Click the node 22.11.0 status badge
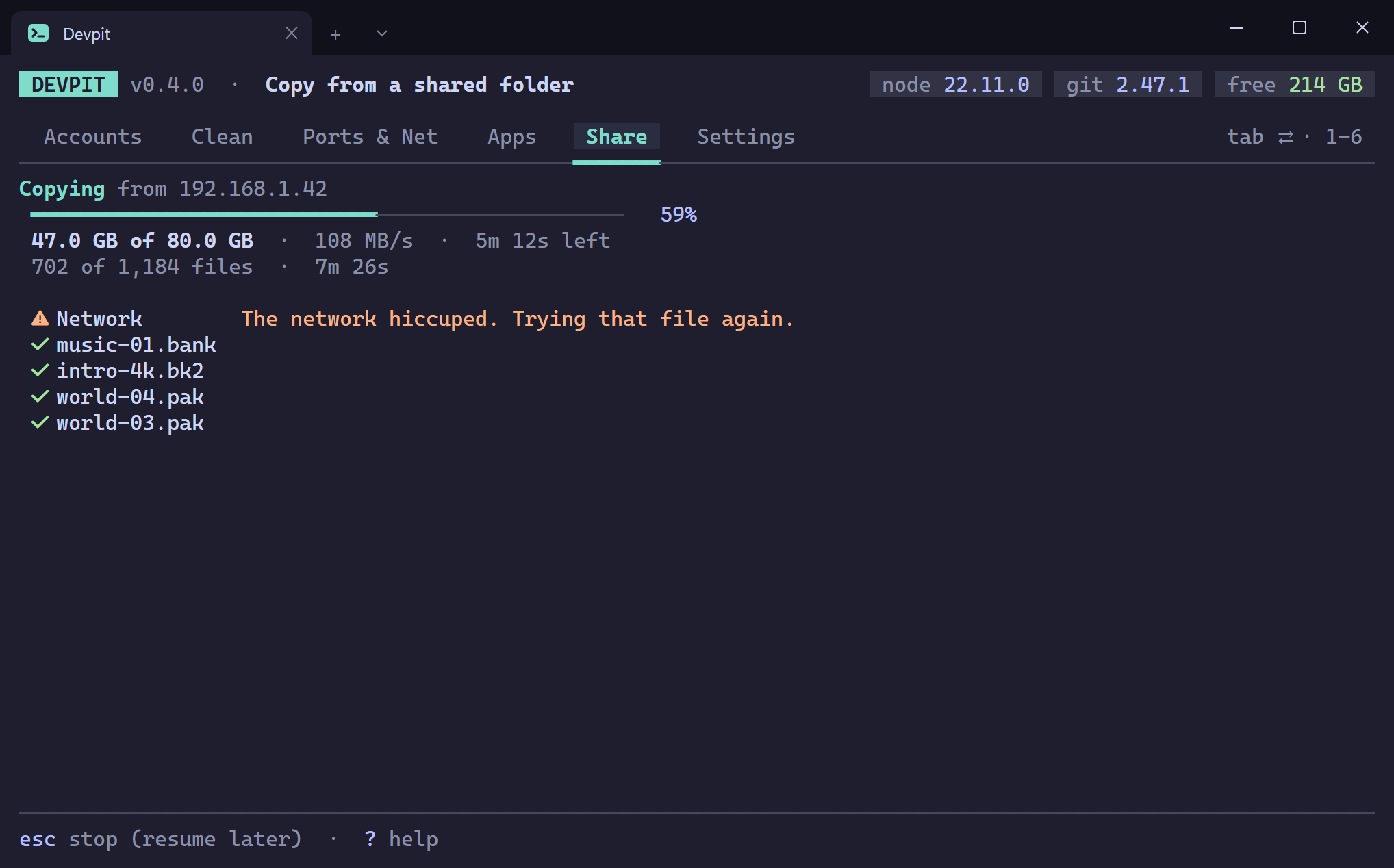This screenshot has width=1394, height=868. (x=956, y=84)
